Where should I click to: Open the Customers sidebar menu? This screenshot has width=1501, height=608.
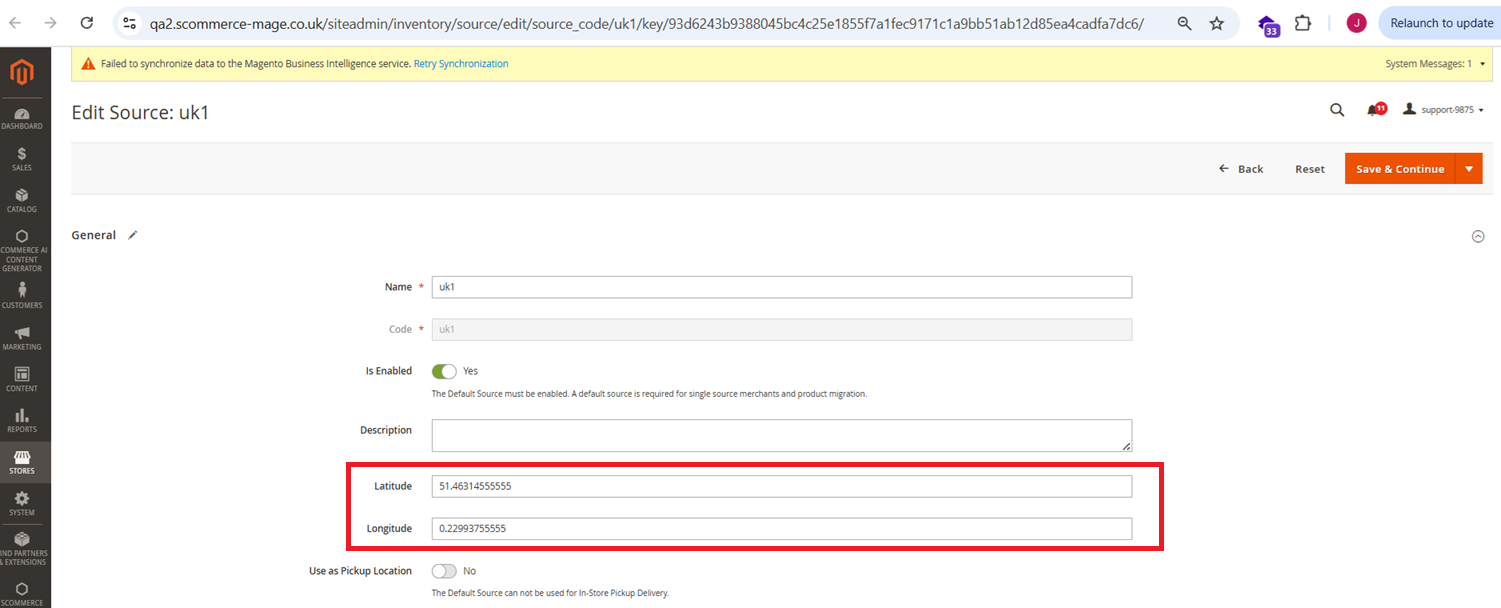click(22, 294)
